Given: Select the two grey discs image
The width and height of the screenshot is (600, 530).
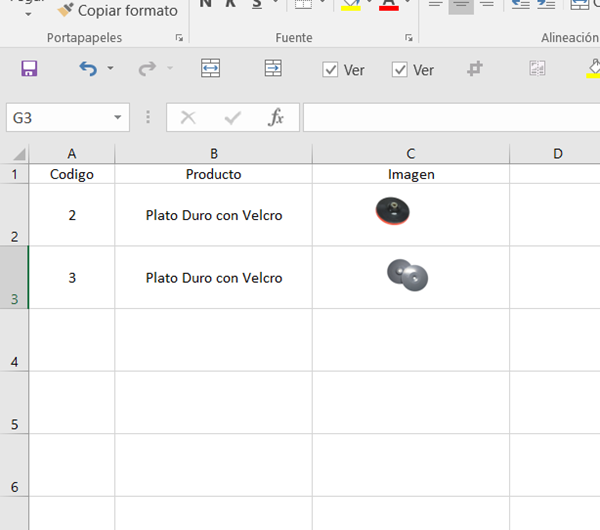Looking at the screenshot, I should pyautogui.click(x=408, y=275).
